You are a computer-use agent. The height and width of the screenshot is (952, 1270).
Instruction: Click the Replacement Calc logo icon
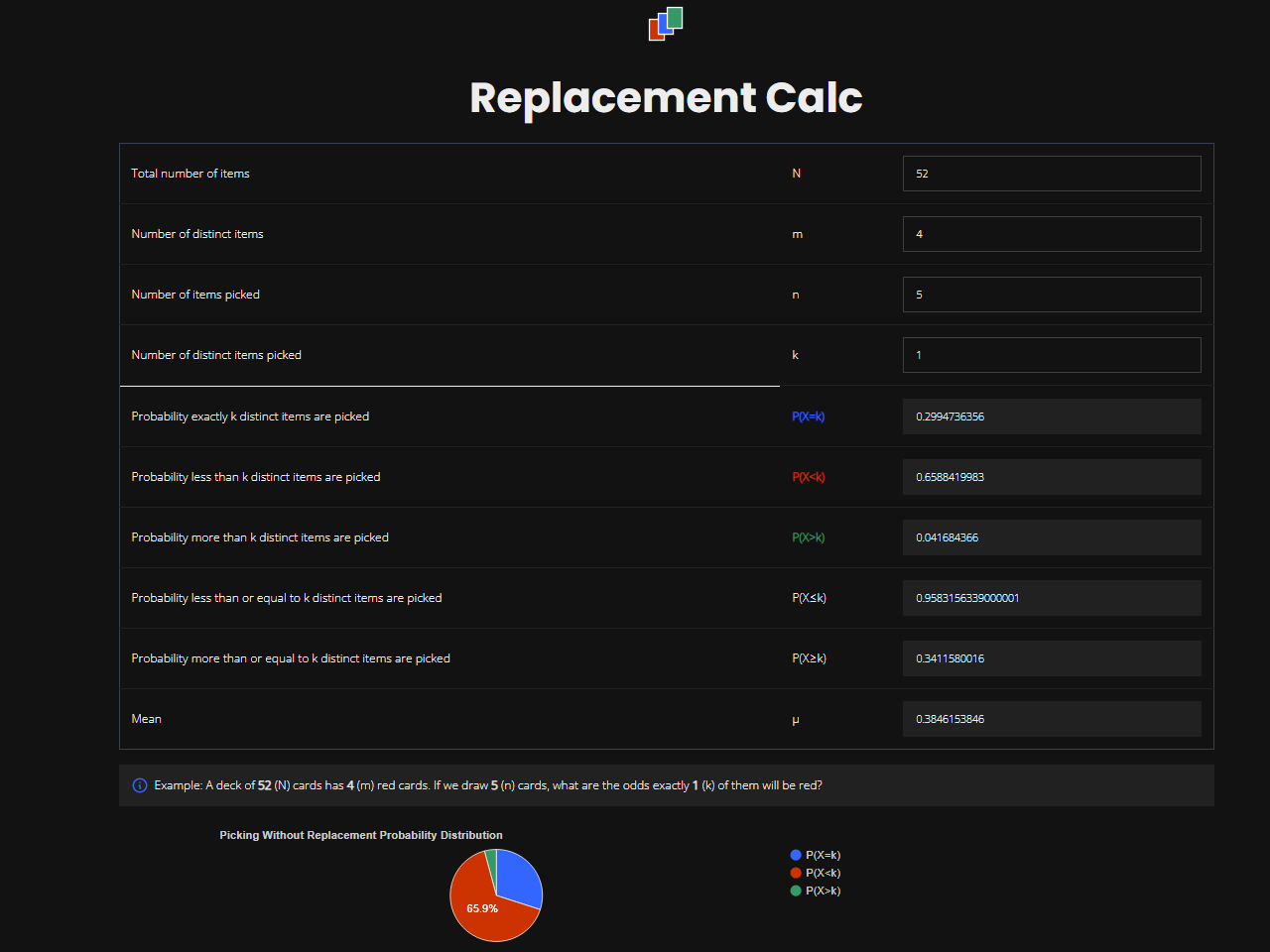pos(666,24)
